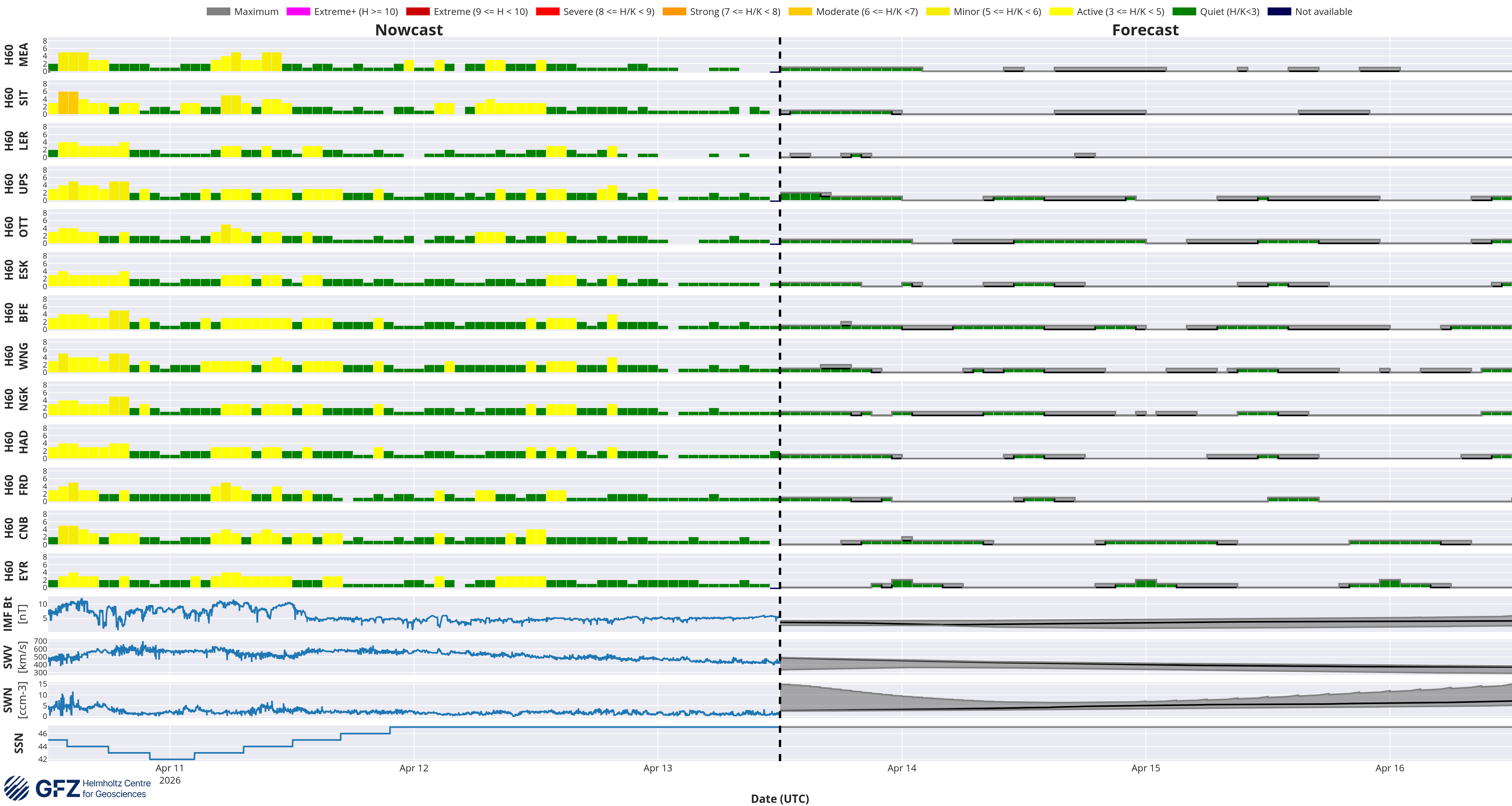1512x806 pixels.
Task: Click the Not available navy swatch
Action: tap(1279, 12)
